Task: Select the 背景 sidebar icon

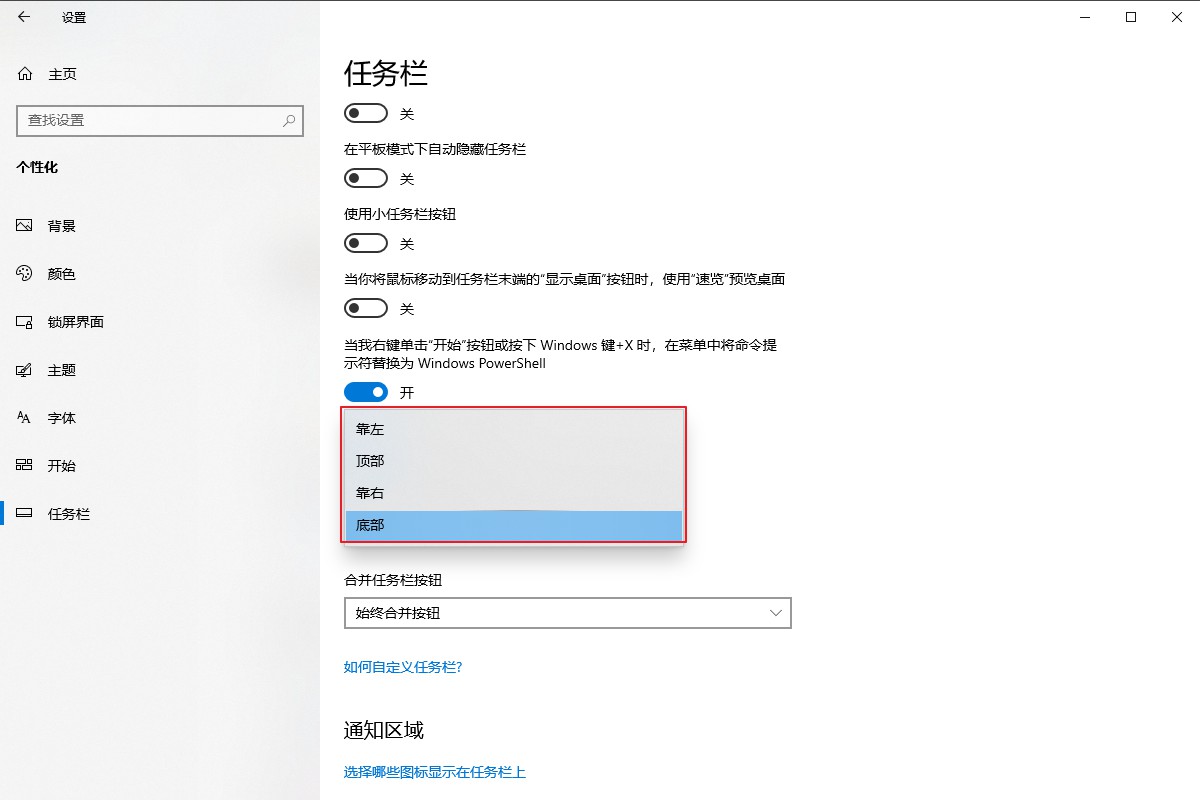Action: coord(22,225)
